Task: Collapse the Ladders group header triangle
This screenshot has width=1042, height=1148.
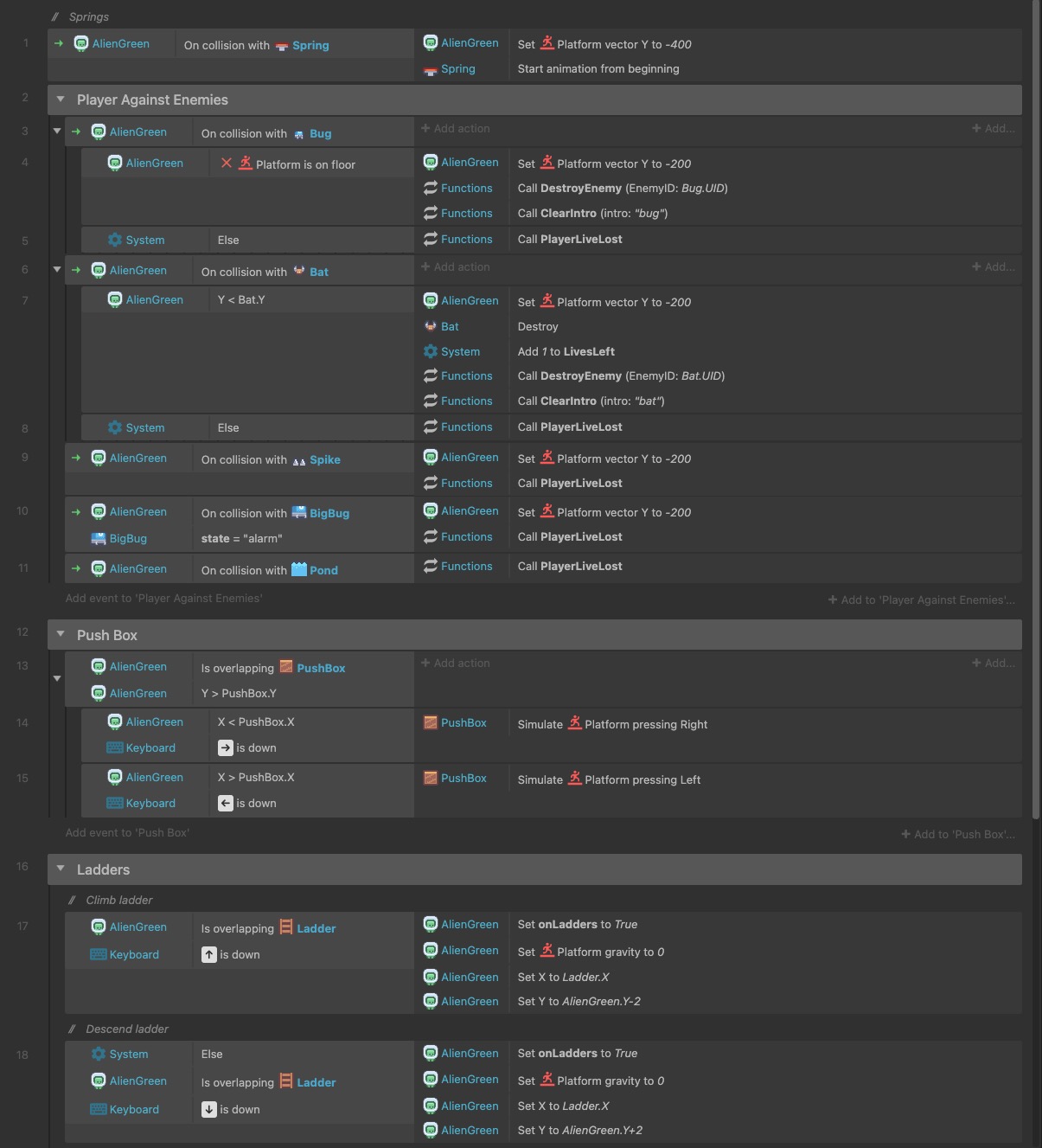Action: 61,869
